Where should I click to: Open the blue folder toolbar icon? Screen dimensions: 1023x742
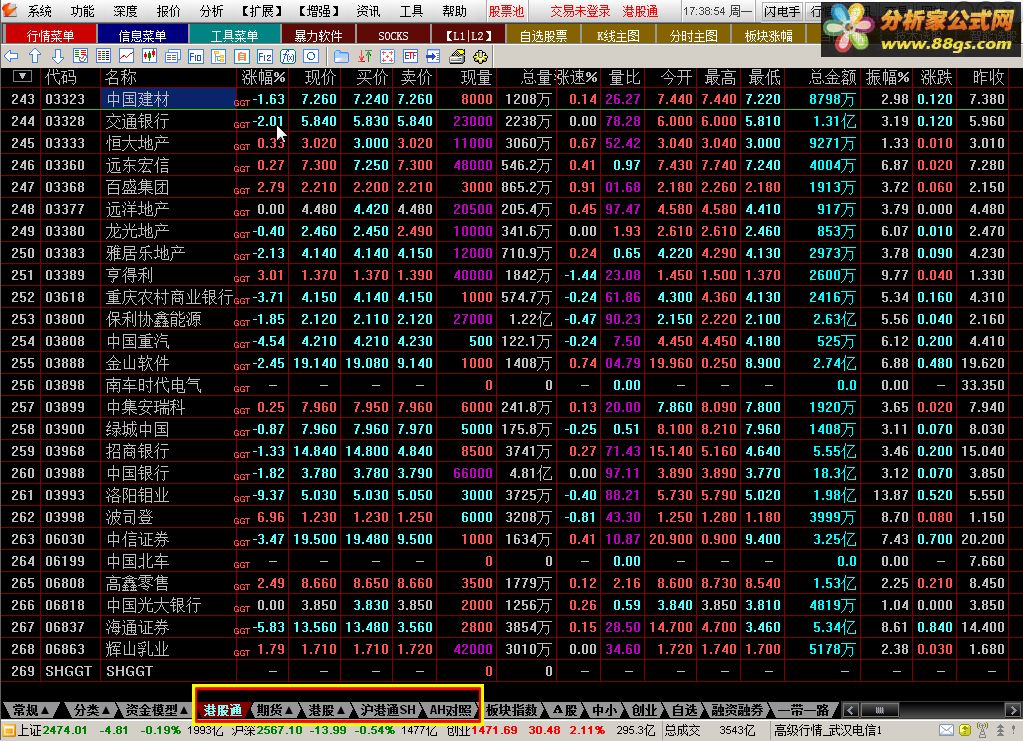341,56
